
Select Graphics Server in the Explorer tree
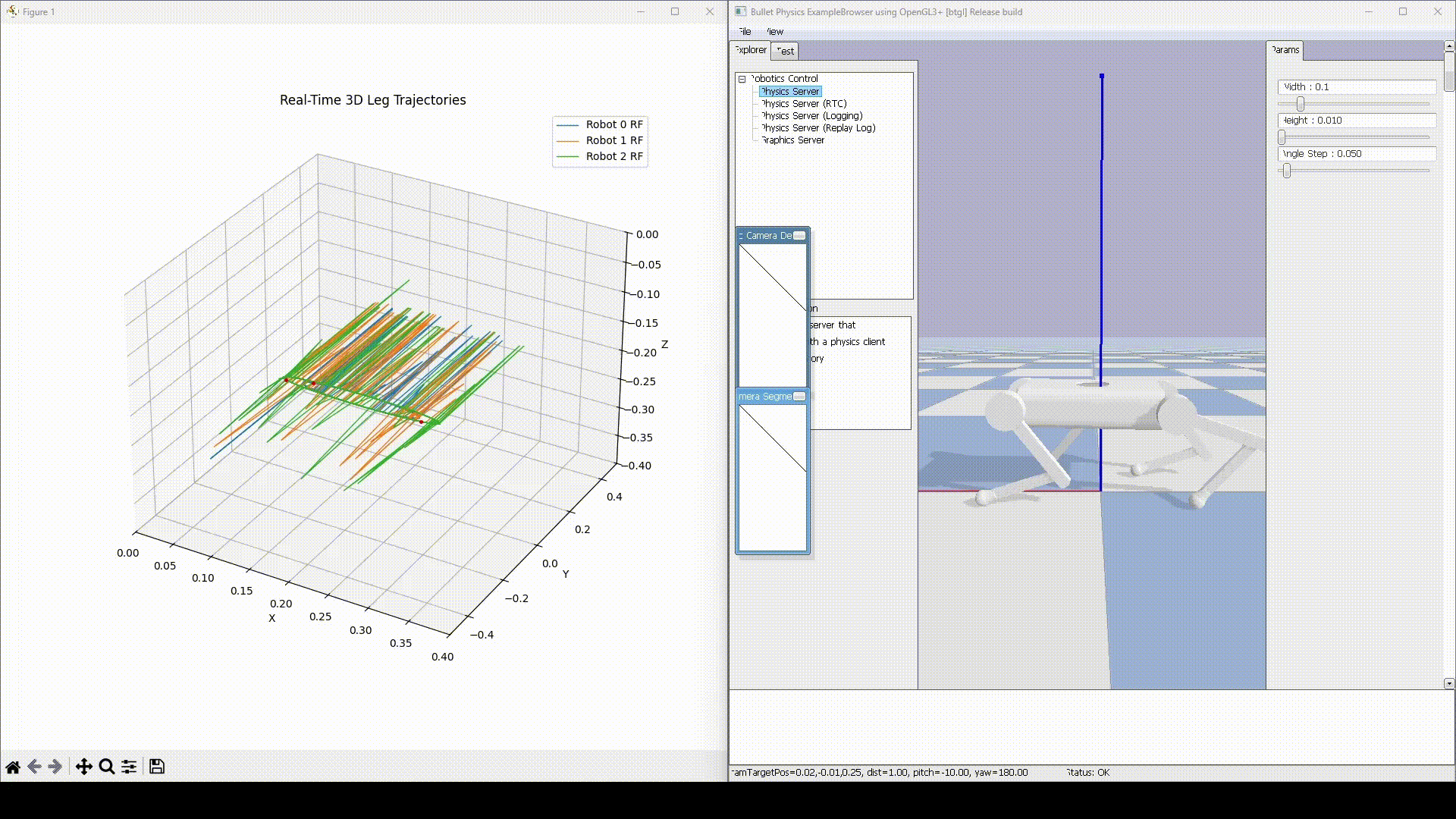[791, 140]
